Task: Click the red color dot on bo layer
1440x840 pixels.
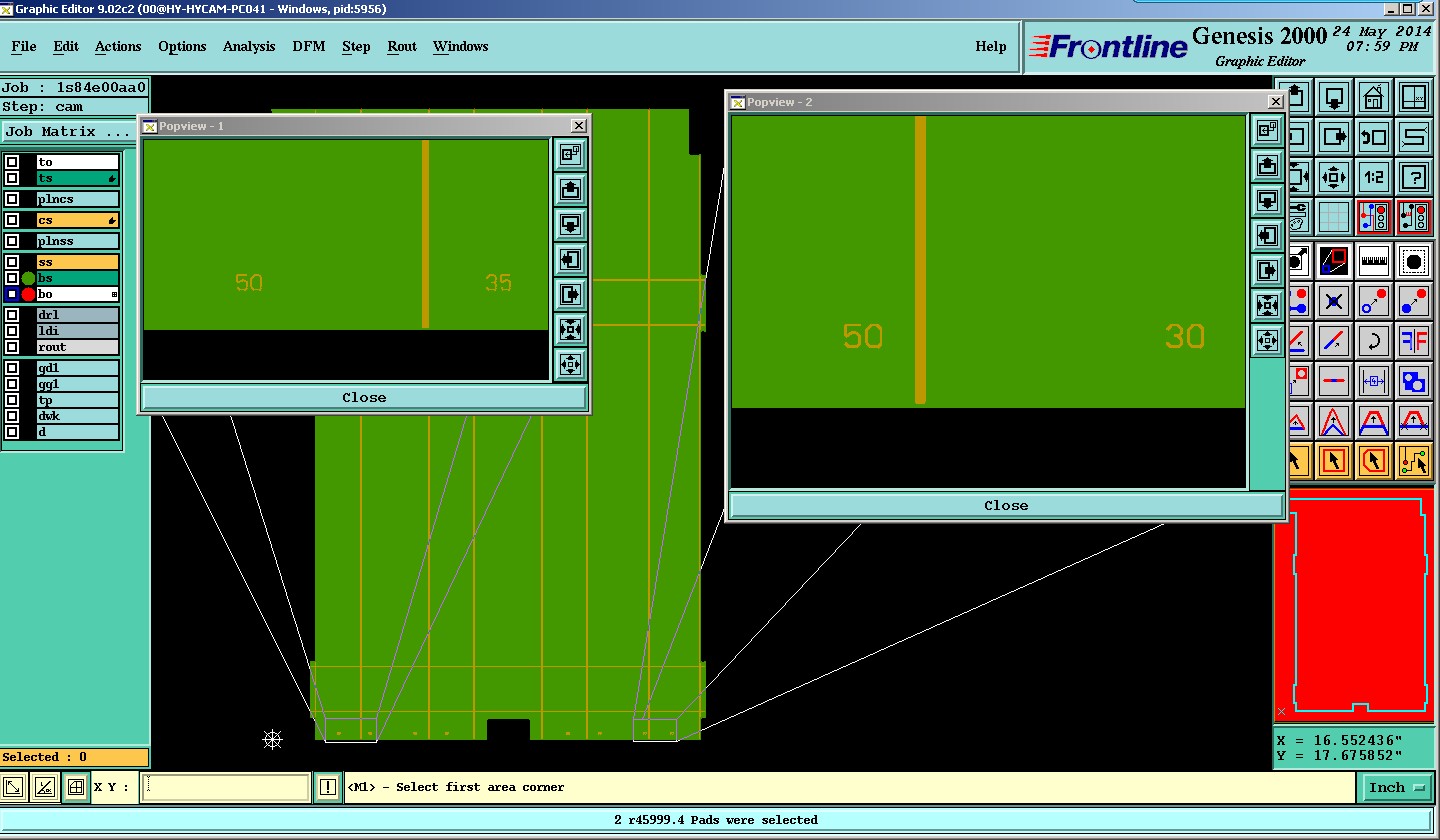Action: (x=28, y=294)
